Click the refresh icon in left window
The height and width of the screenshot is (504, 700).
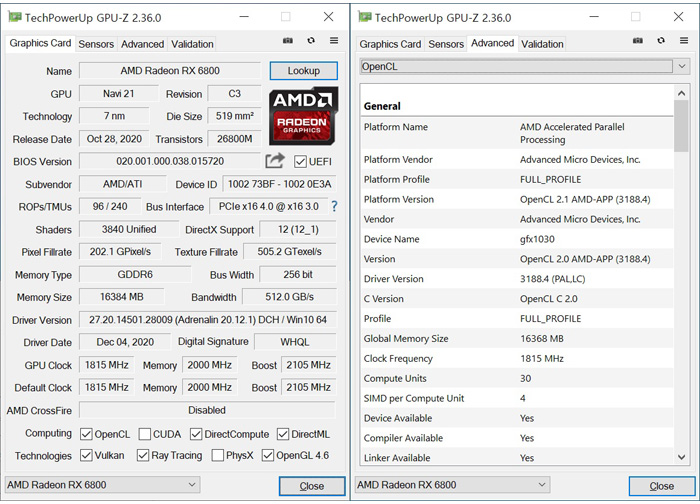coord(311,41)
